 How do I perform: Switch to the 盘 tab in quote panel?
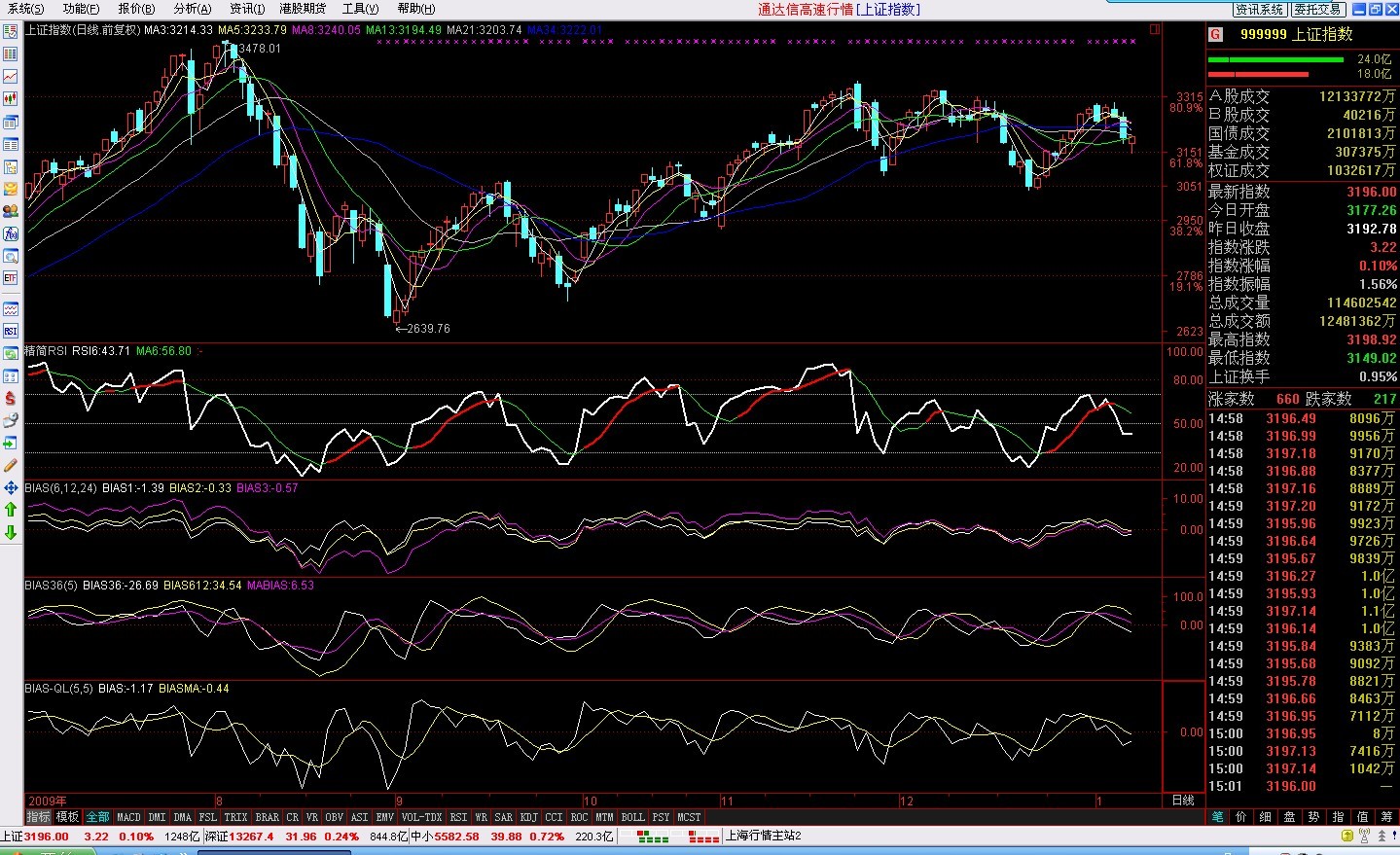[x=1289, y=817]
